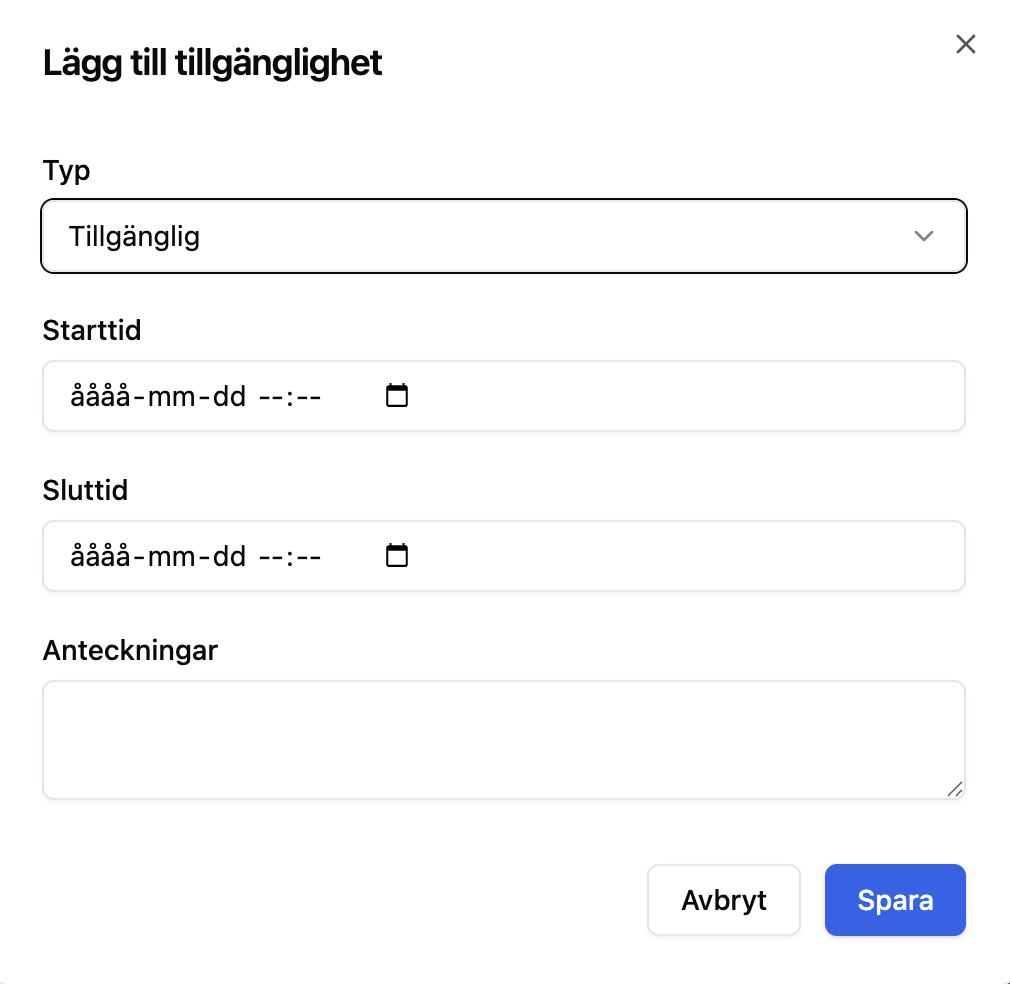
Task: Click the Starttid field label
Action: tap(91, 330)
